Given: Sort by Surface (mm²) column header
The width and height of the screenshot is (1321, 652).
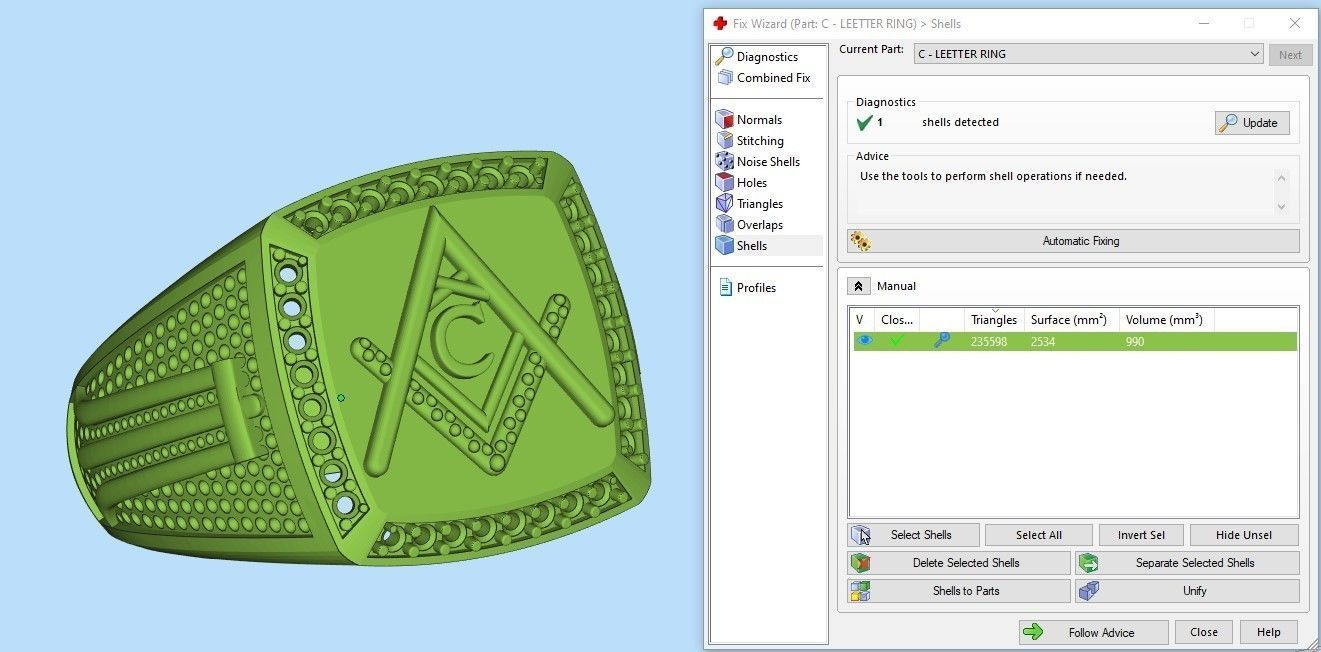Looking at the screenshot, I should (x=1070, y=320).
